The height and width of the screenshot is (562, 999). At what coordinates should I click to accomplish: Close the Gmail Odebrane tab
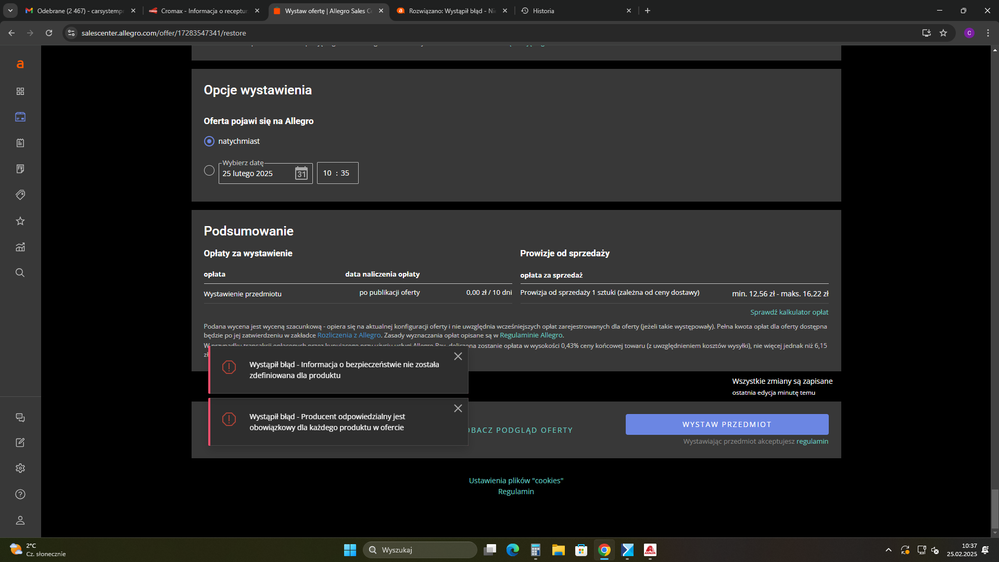point(133,11)
